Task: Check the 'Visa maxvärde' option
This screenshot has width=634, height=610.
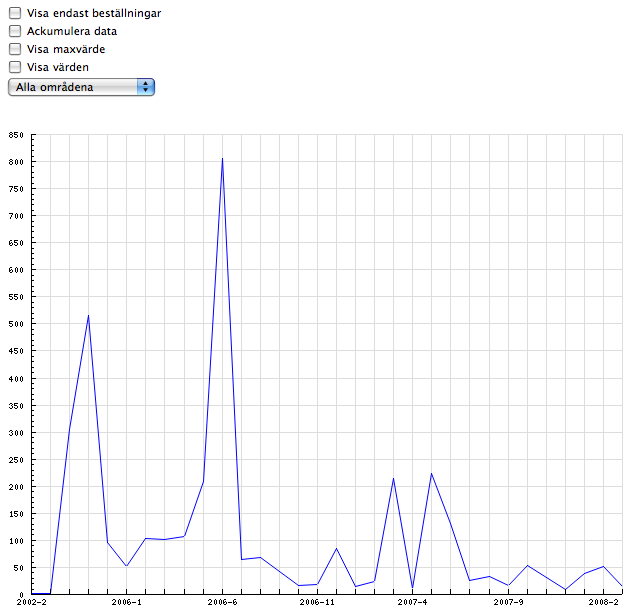Action: 15,49
